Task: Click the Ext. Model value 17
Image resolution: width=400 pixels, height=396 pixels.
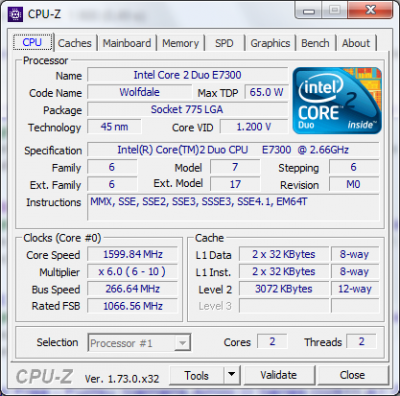Action: click(x=235, y=184)
